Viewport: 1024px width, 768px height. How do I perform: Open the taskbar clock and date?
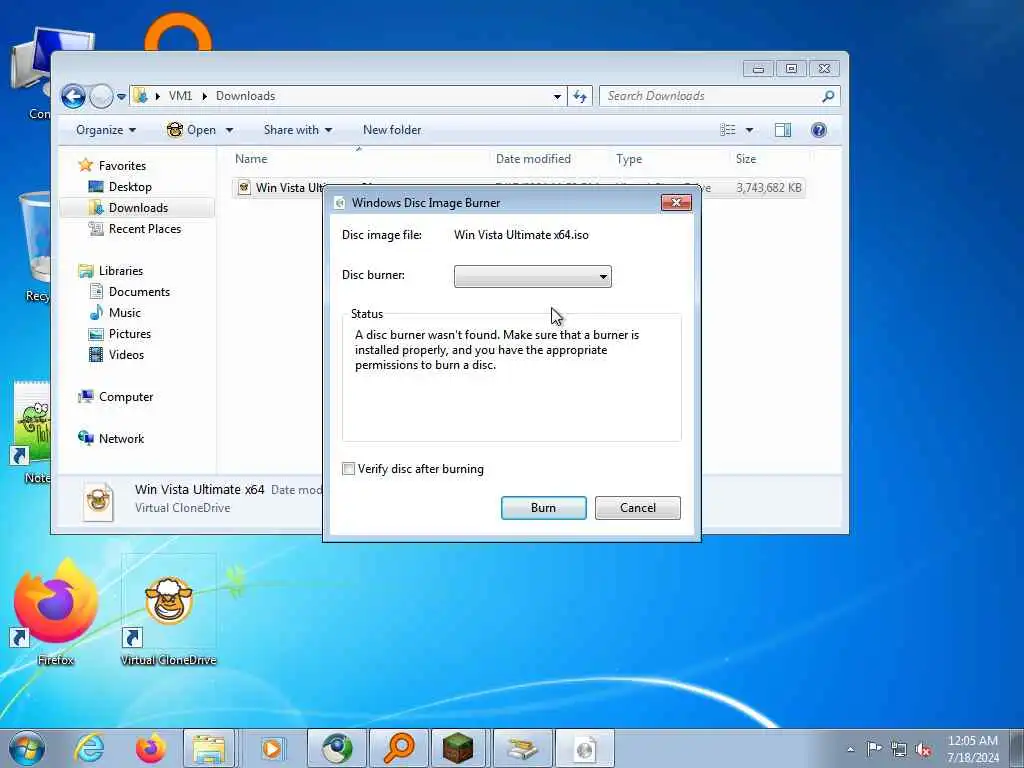(x=973, y=749)
